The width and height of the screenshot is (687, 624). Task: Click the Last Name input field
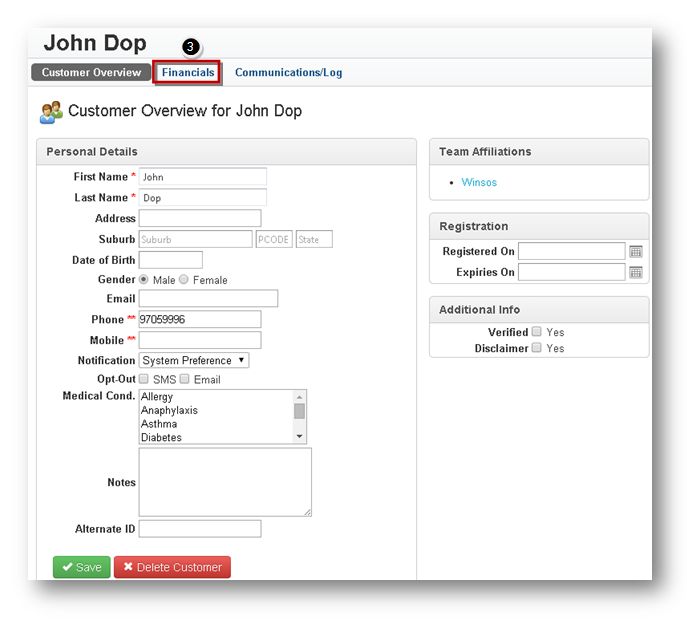click(202, 198)
